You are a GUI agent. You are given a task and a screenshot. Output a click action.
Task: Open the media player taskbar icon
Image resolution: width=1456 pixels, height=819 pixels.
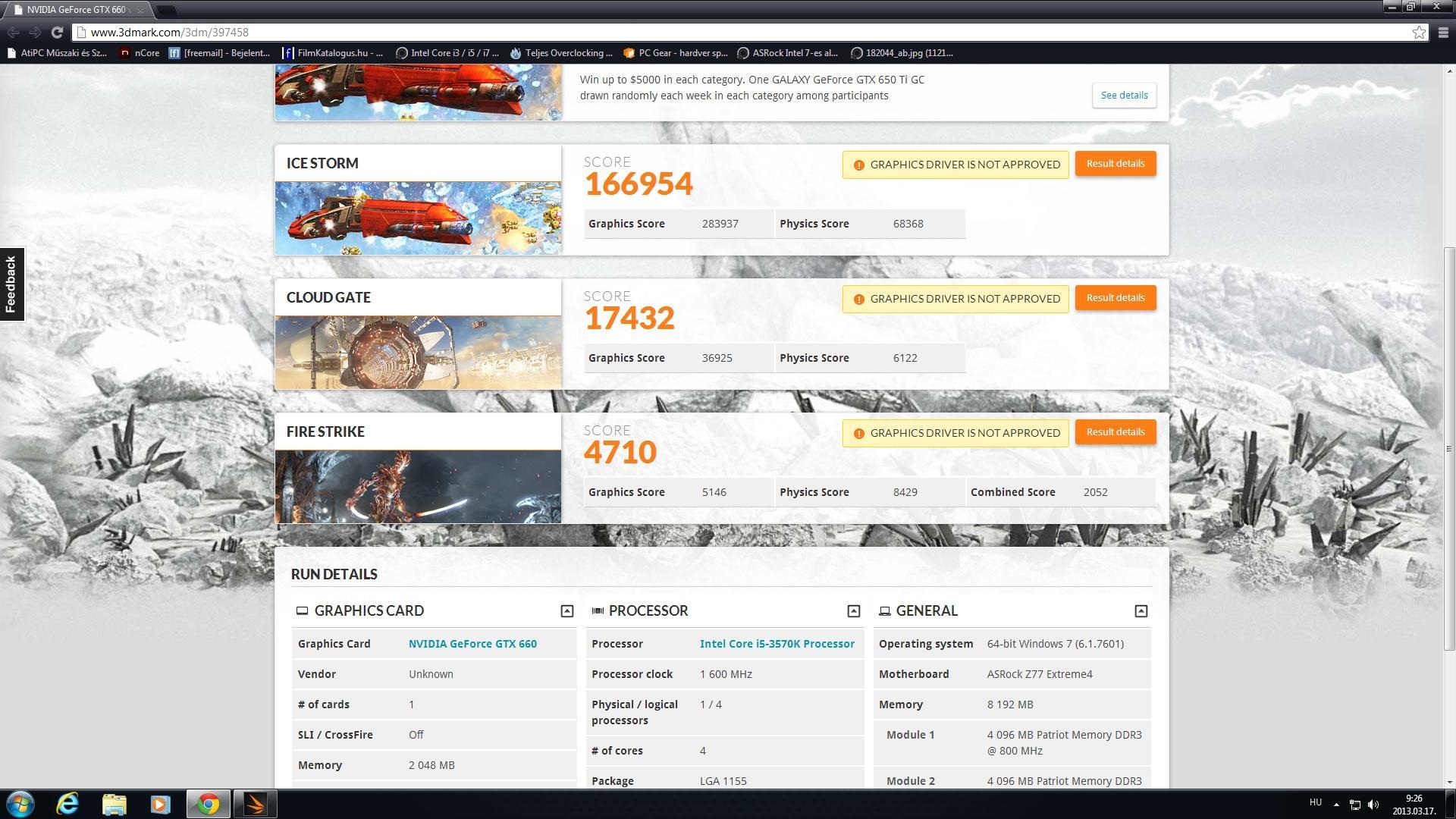pyautogui.click(x=160, y=805)
